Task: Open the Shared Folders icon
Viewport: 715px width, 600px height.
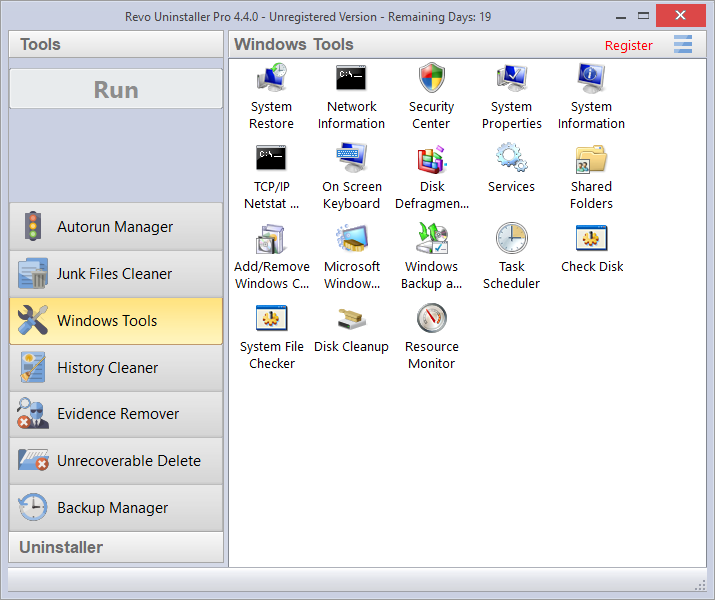Action: 591,159
